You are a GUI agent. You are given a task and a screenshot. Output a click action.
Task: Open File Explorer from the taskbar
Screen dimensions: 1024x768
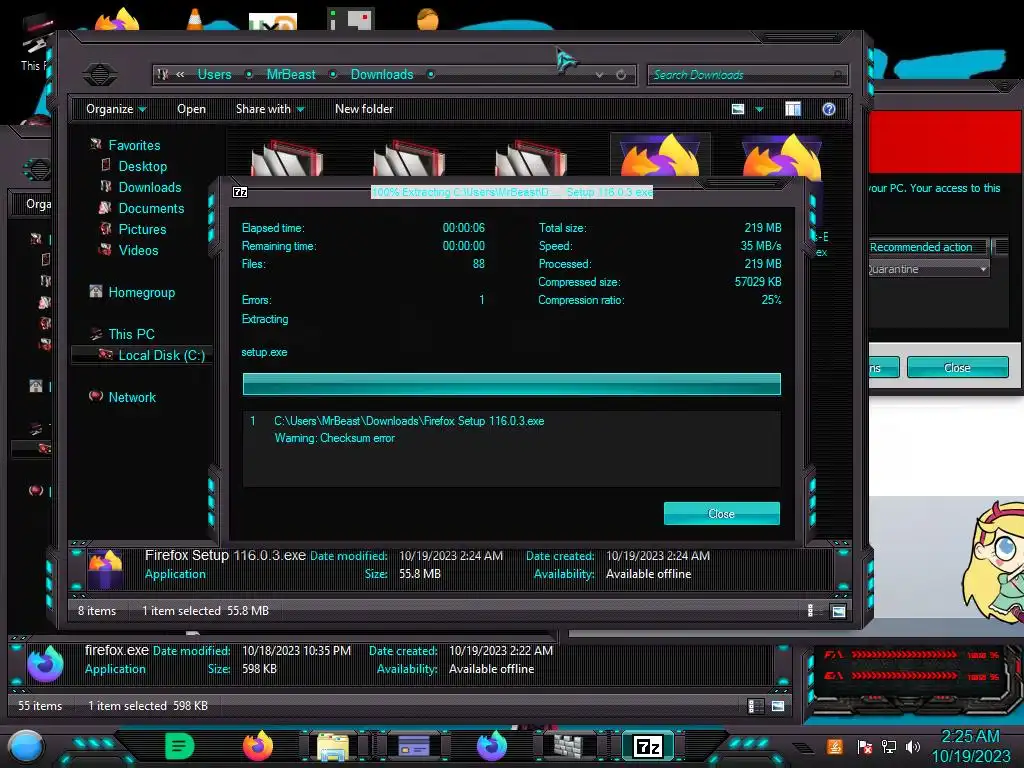(333, 747)
